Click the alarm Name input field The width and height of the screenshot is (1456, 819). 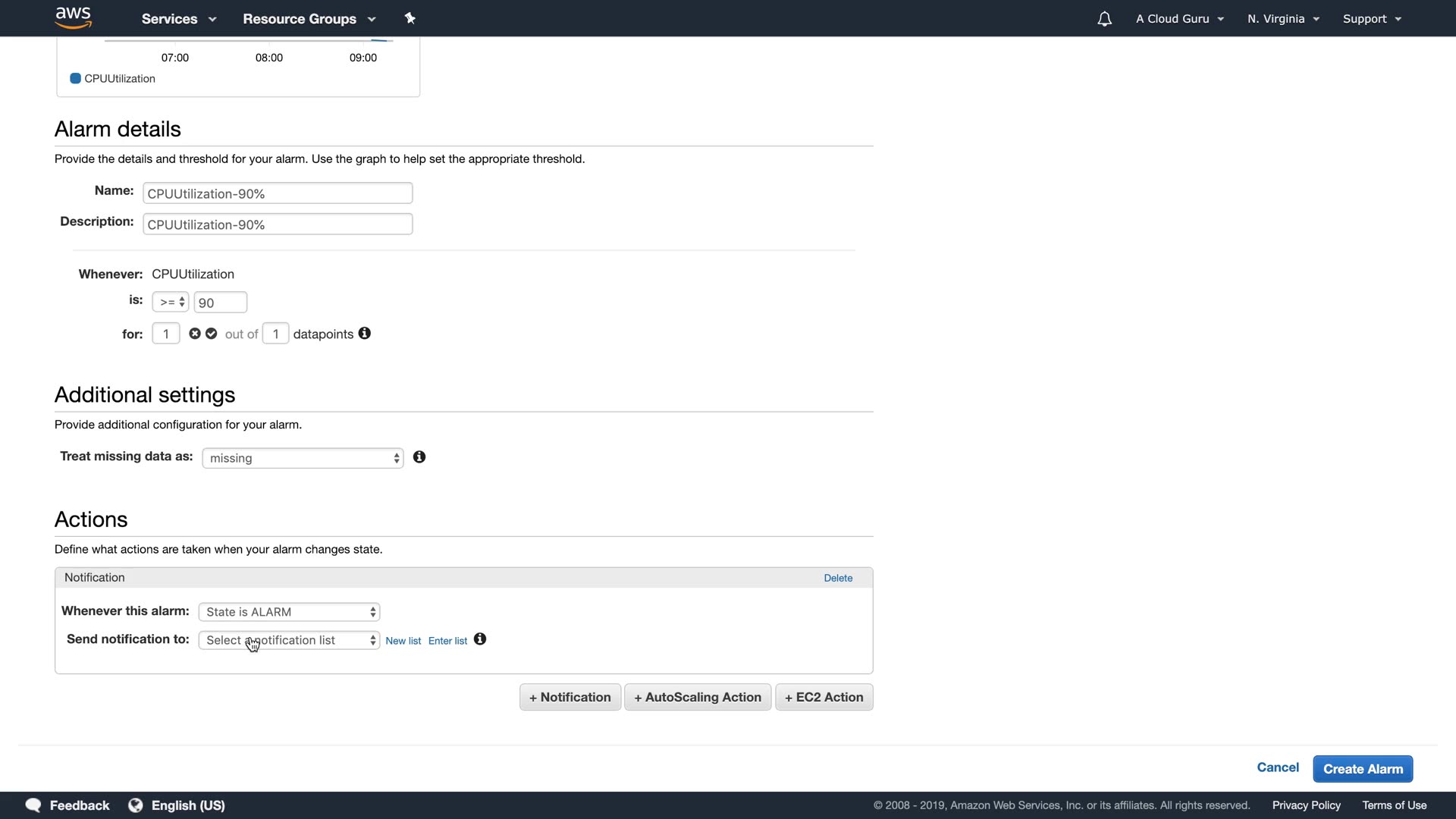point(278,193)
